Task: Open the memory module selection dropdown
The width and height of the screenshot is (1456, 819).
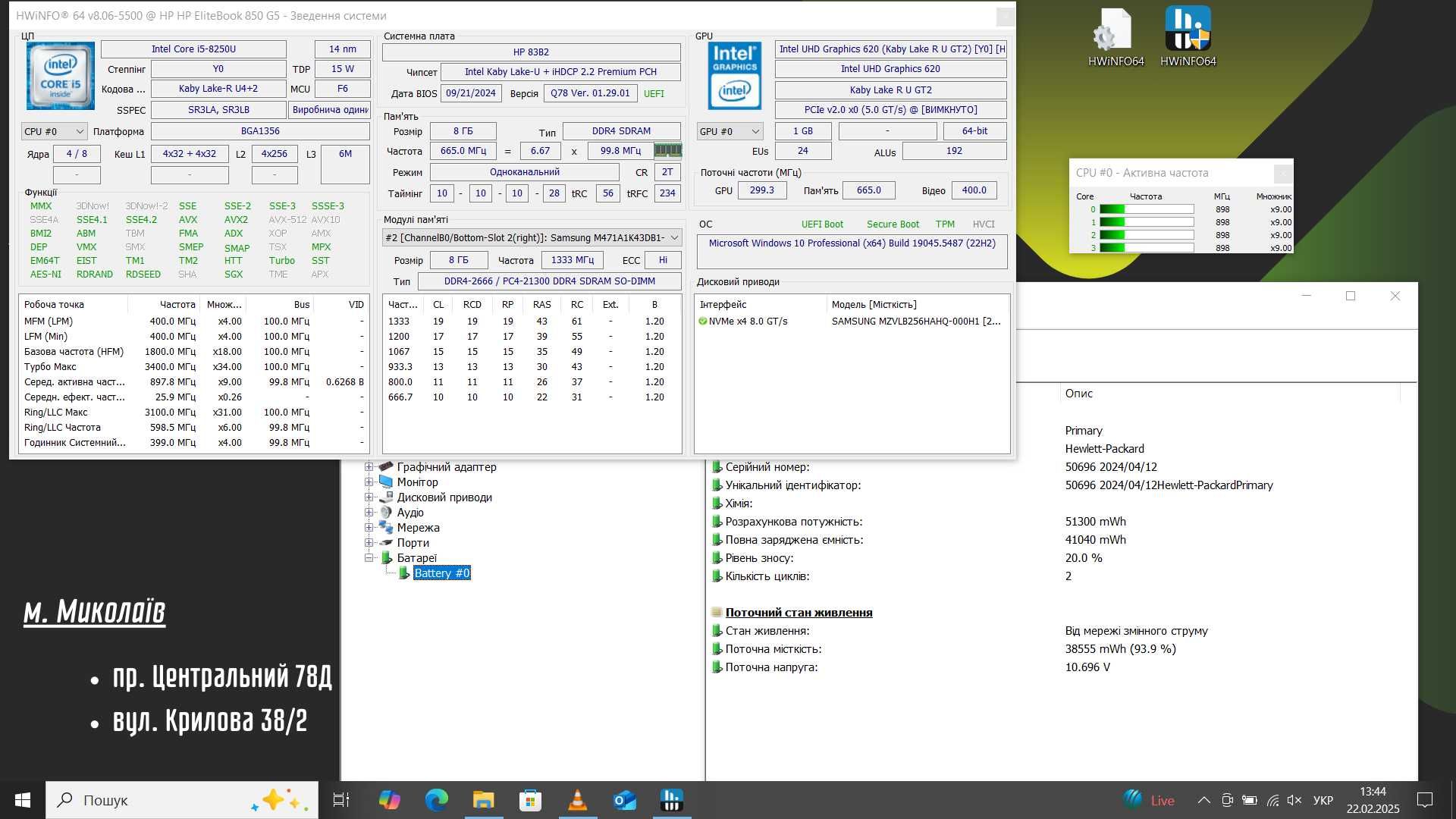Action: [x=532, y=237]
